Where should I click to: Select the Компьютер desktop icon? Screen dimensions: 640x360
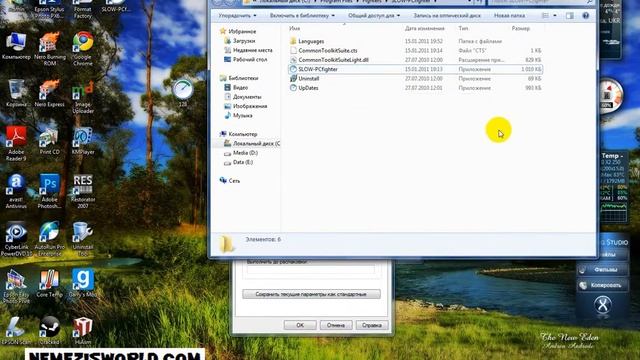point(16,46)
